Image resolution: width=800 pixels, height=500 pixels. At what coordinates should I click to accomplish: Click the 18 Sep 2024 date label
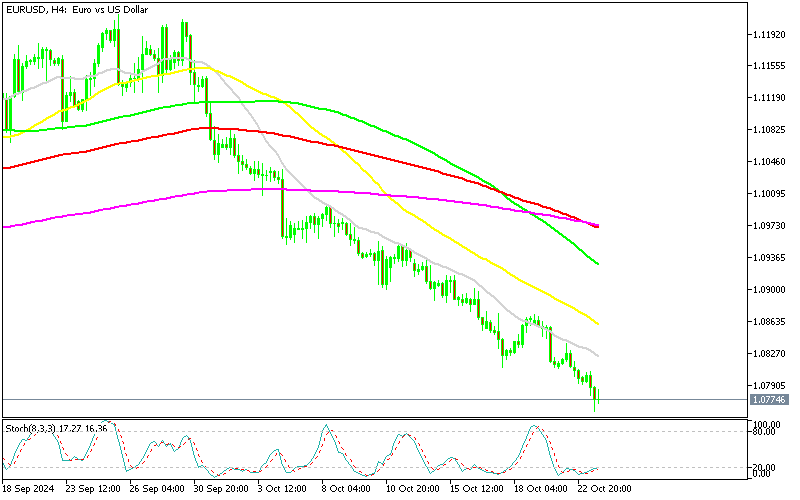tap(28, 490)
